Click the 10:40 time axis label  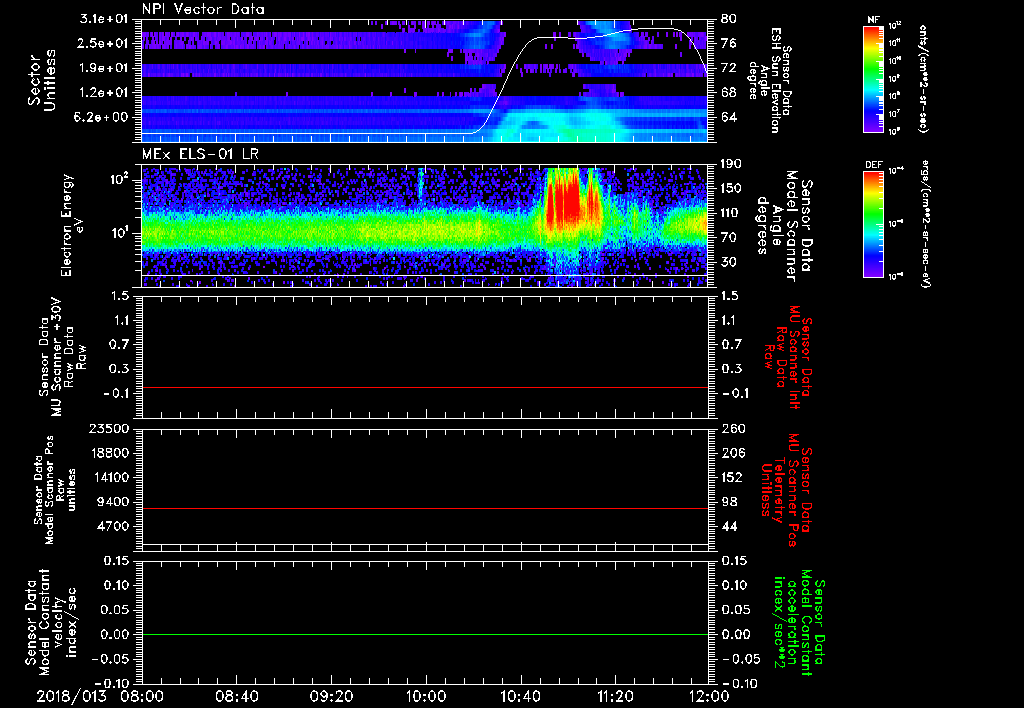[x=520, y=696]
